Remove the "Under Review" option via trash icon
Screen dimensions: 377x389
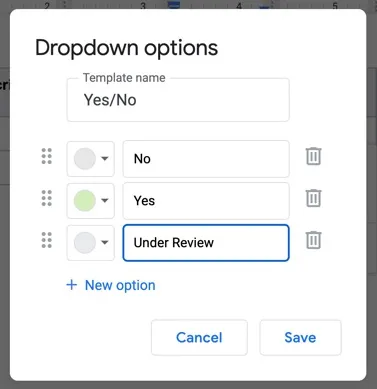pyautogui.click(x=313, y=240)
